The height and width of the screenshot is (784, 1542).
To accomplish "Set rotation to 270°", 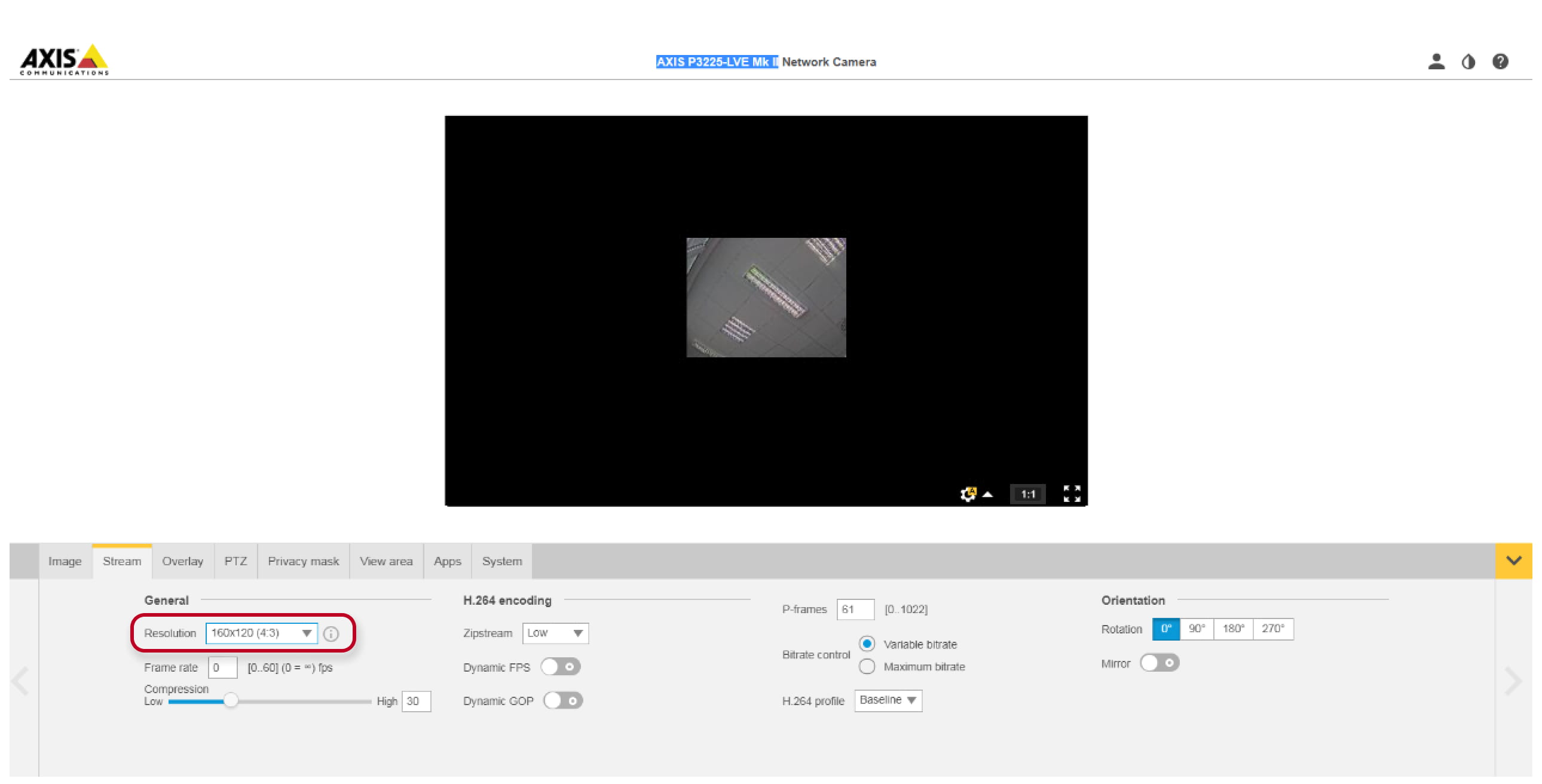I will click(1273, 629).
